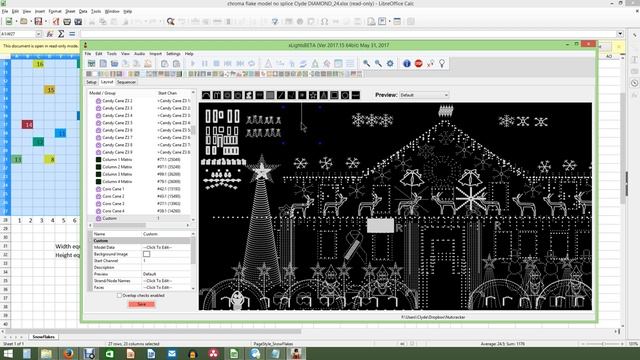Screen dimensions: 640x360
Task: Click the yellow cell labeled 16 in Calc
Action: [x=39, y=64]
